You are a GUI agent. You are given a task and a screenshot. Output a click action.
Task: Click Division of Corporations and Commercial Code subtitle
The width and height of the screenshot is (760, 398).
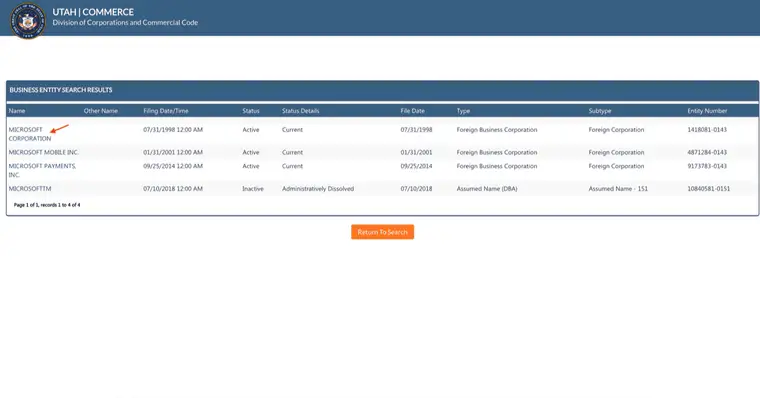pyautogui.click(x=125, y=22)
